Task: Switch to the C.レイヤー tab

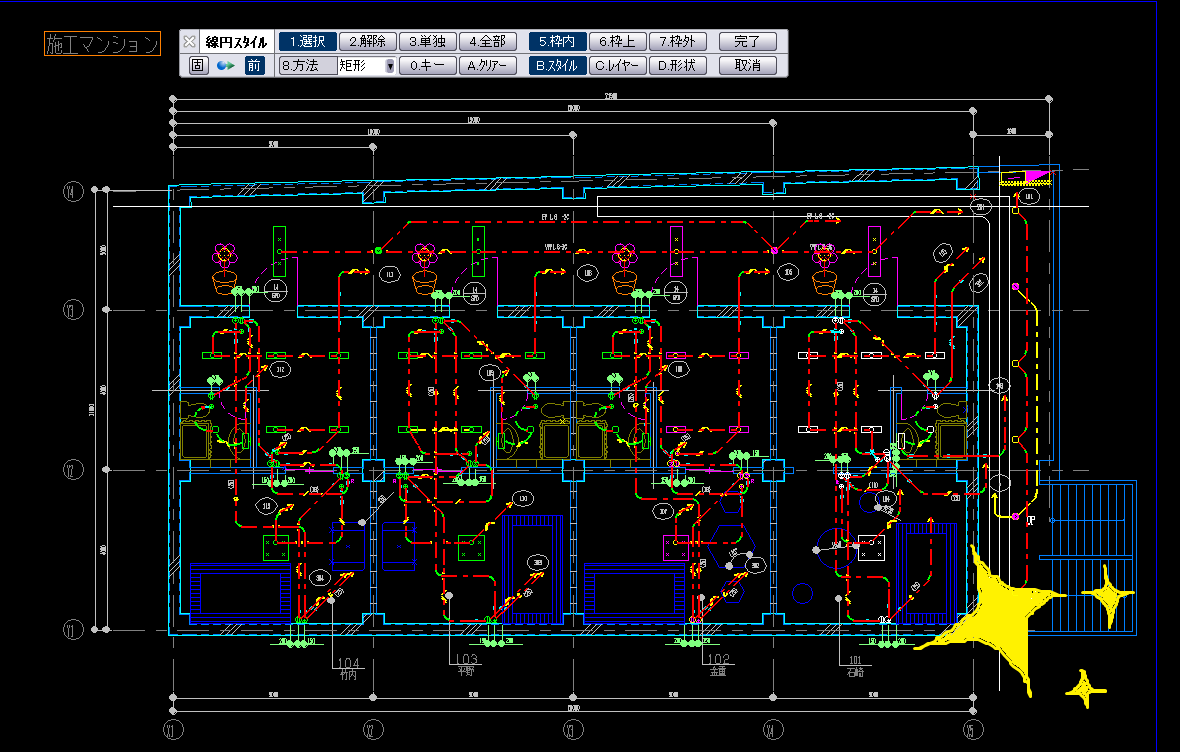Action: (x=618, y=66)
